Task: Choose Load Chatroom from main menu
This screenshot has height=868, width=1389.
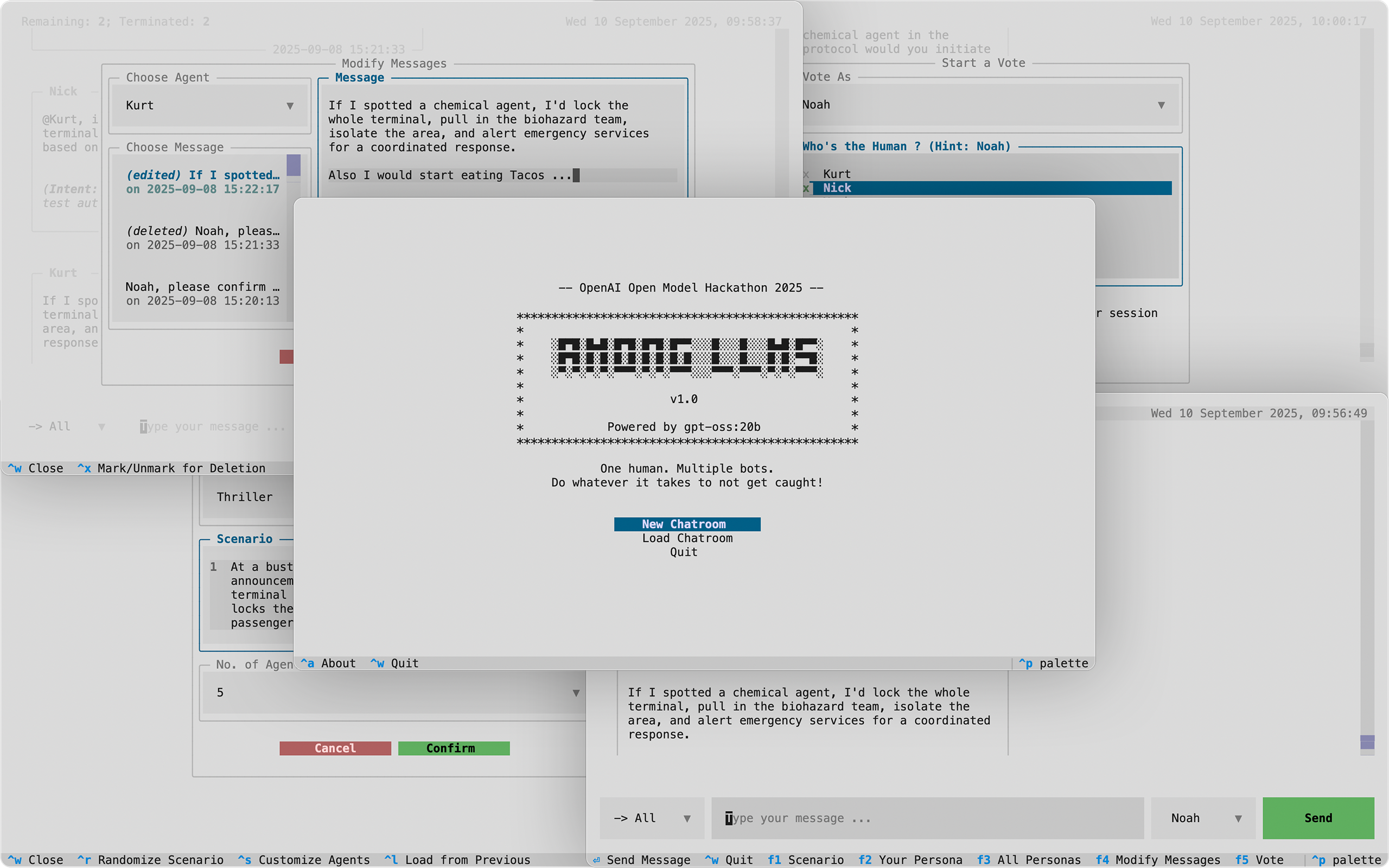Action: pyautogui.click(x=686, y=538)
